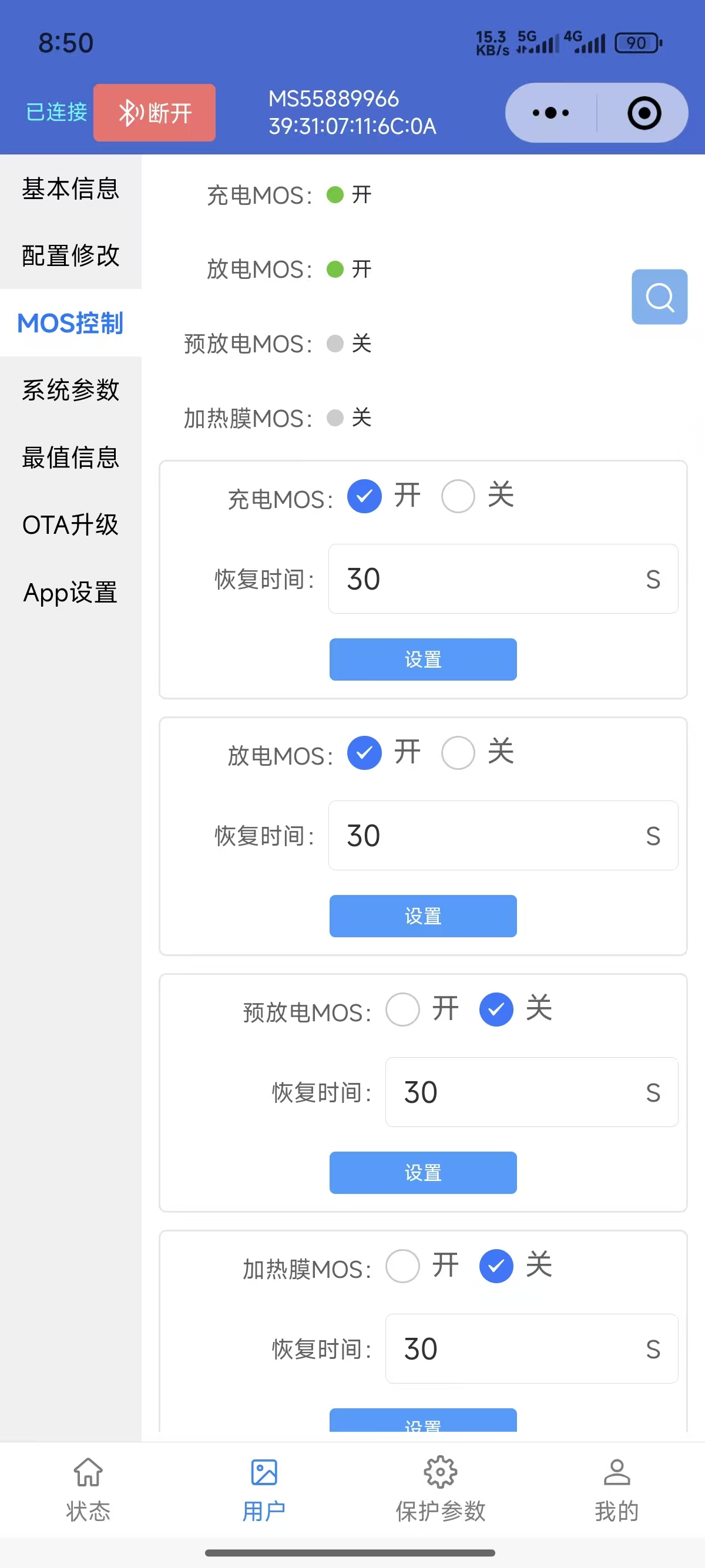Open the 状态 home tab icon
This screenshot has width=705, height=1568.
pos(88,1473)
